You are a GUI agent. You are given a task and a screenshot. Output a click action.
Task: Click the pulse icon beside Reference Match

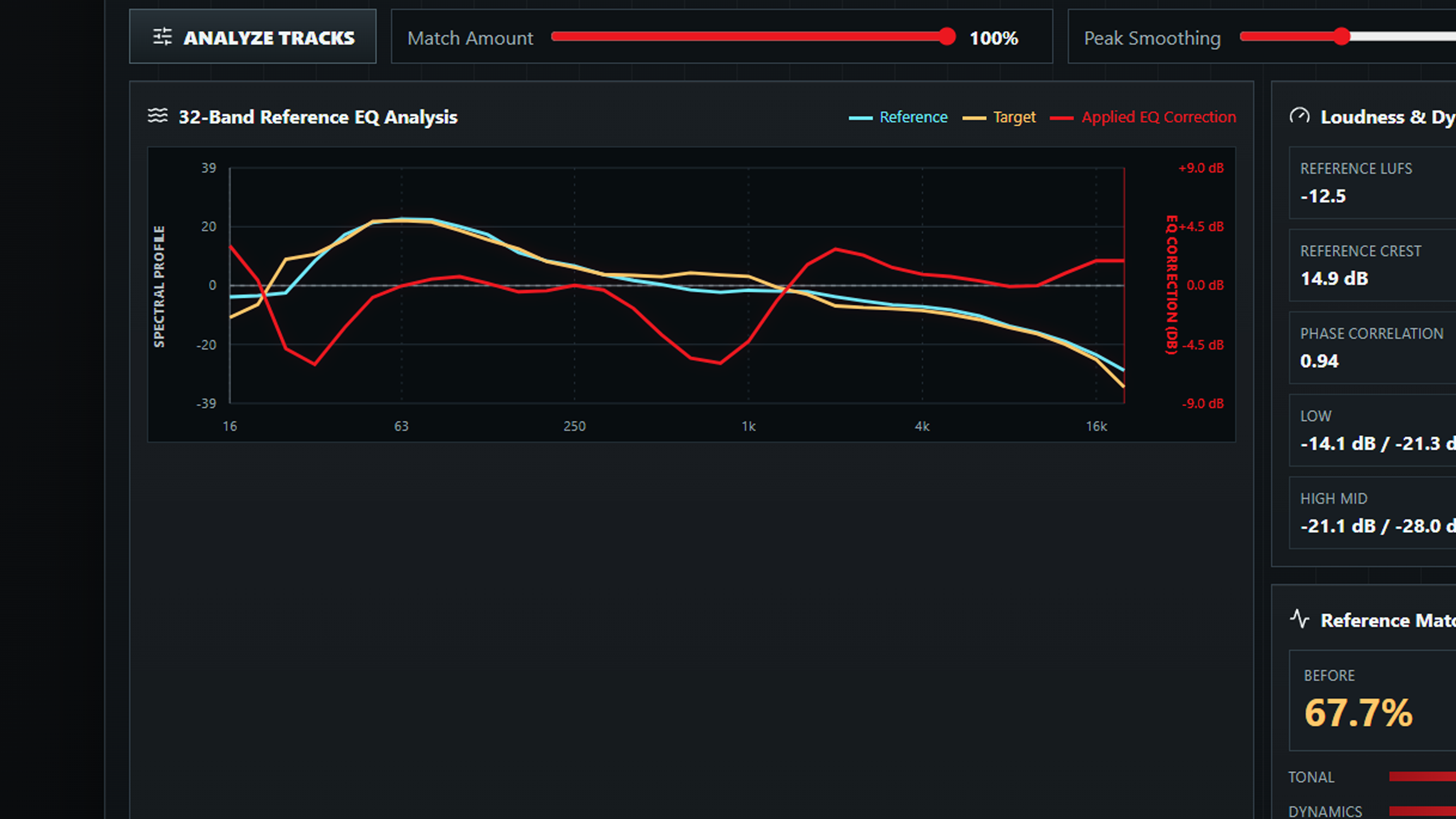tap(1299, 619)
